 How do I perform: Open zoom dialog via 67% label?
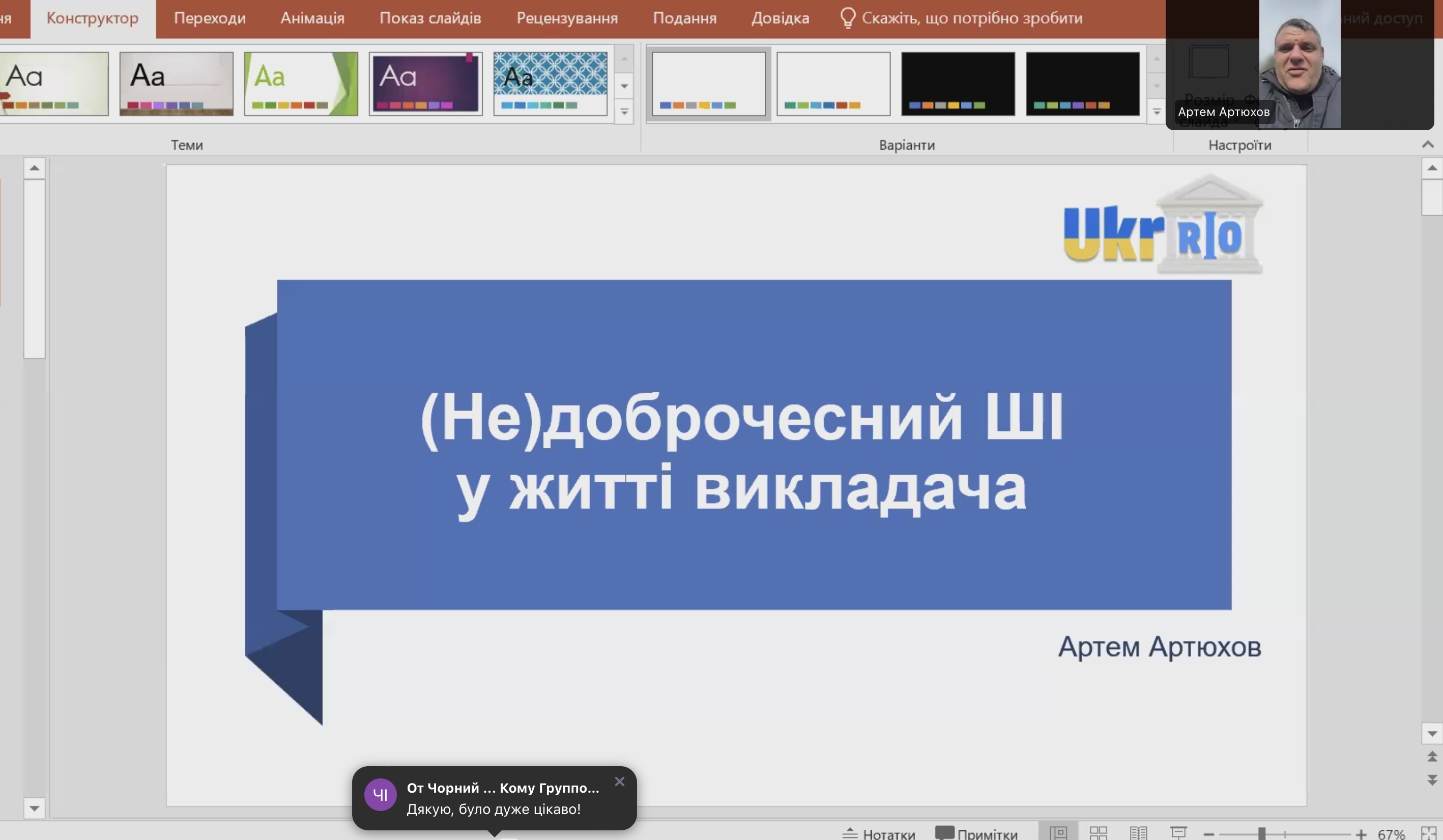click(1392, 835)
